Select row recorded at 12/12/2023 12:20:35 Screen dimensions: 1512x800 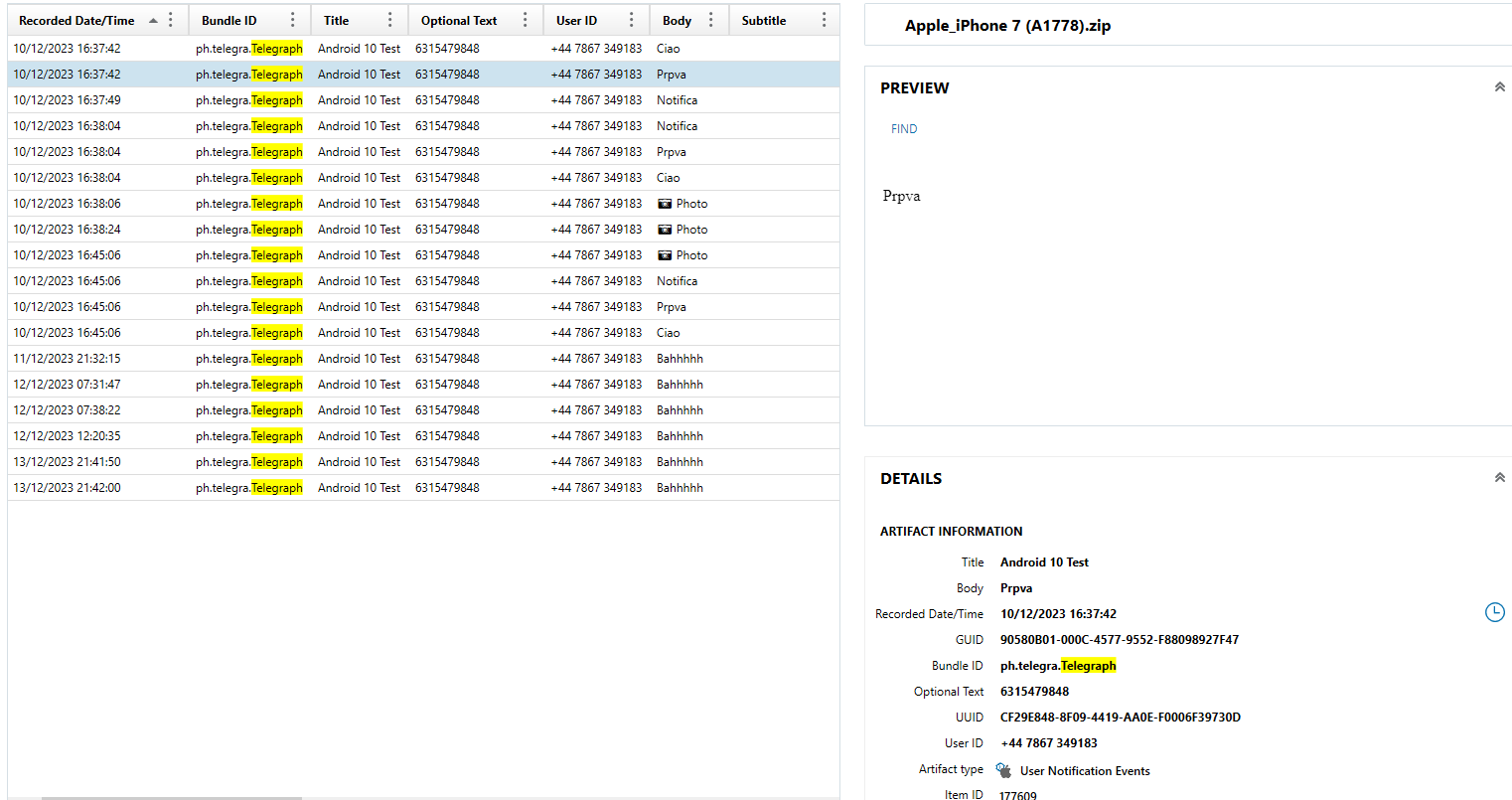pos(423,435)
